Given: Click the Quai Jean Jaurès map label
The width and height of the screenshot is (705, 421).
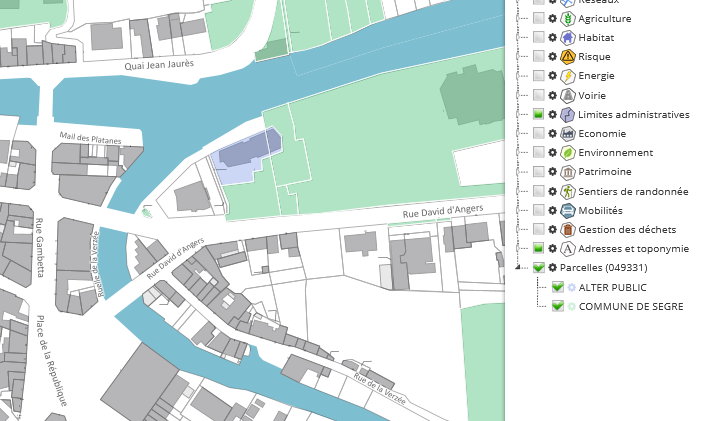Looking at the screenshot, I should (x=158, y=65).
